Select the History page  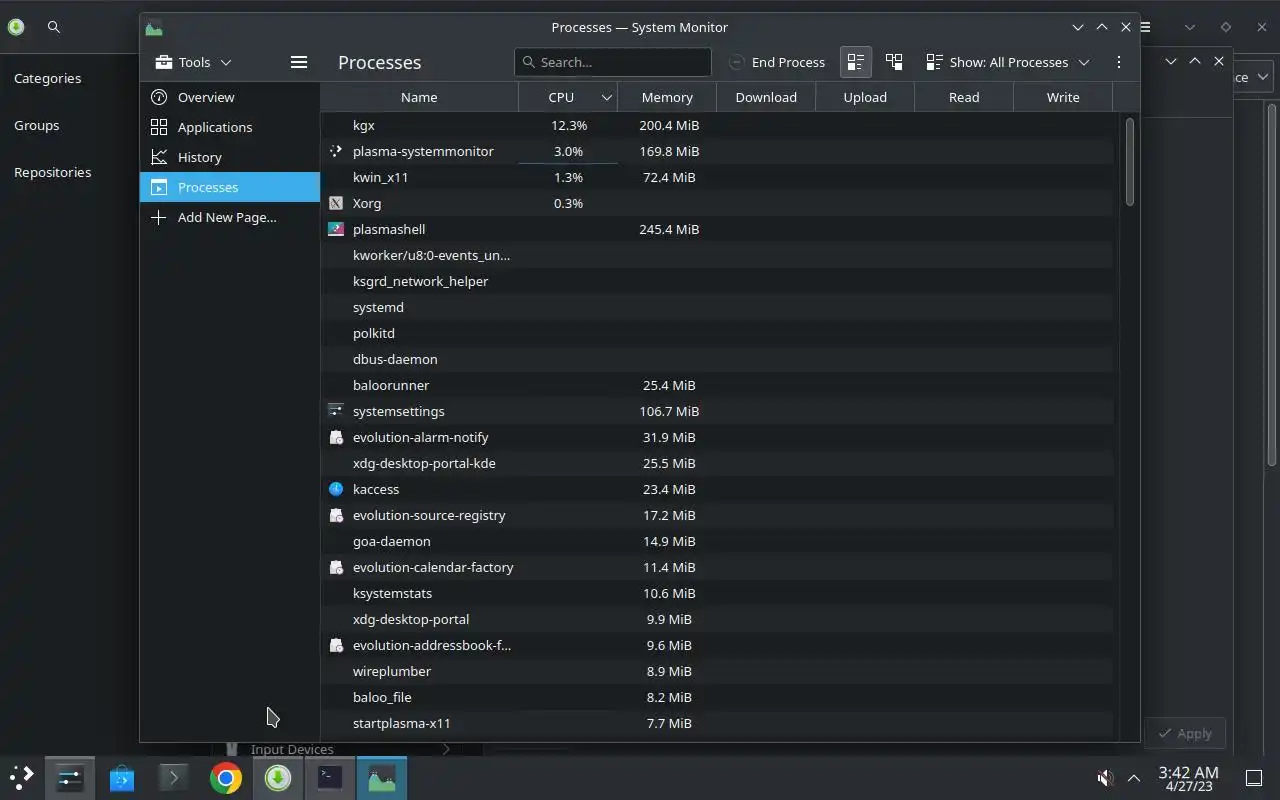point(230,157)
